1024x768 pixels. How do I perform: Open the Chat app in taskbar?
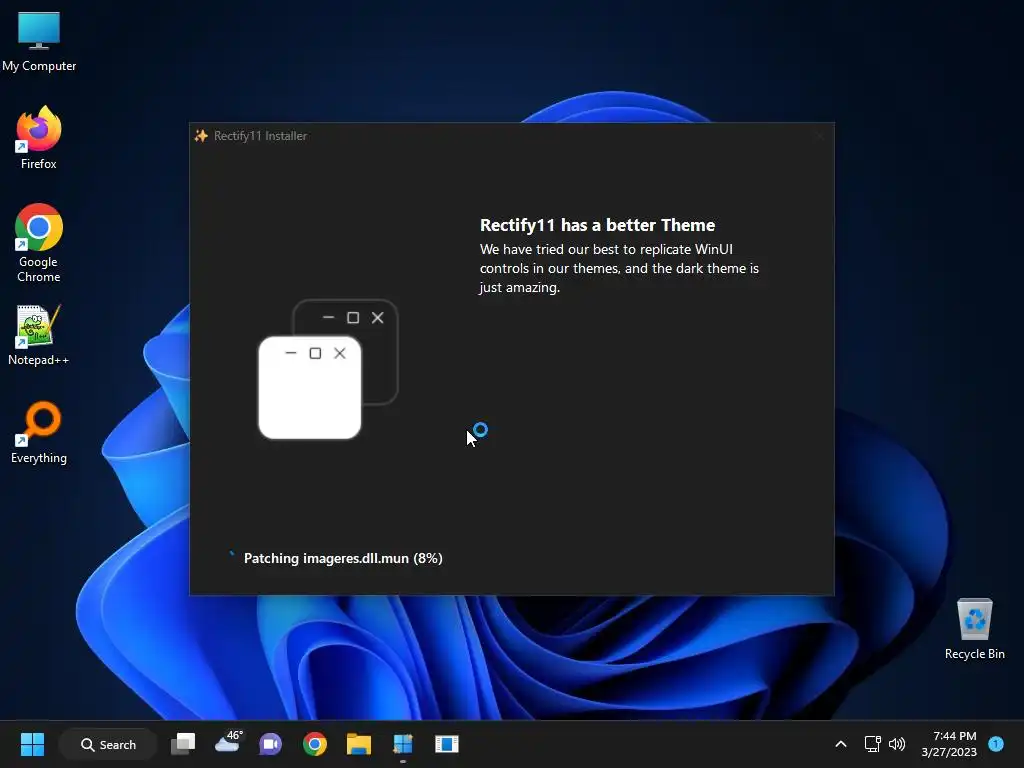(x=270, y=744)
